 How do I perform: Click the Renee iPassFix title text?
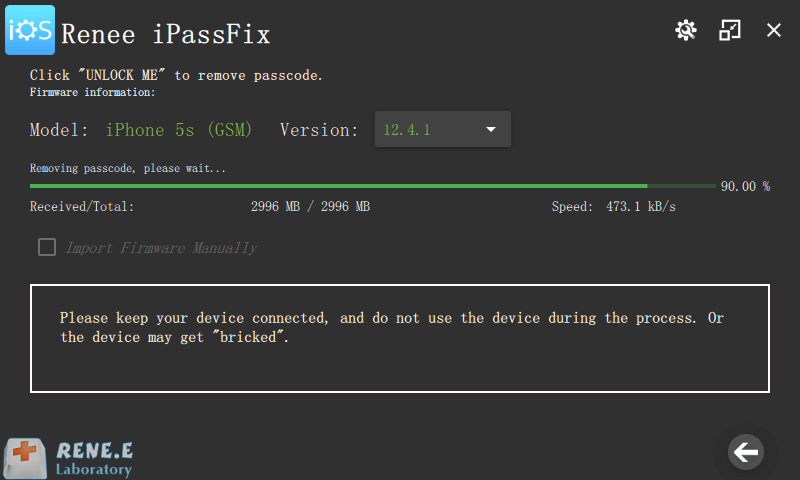tap(166, 35)
